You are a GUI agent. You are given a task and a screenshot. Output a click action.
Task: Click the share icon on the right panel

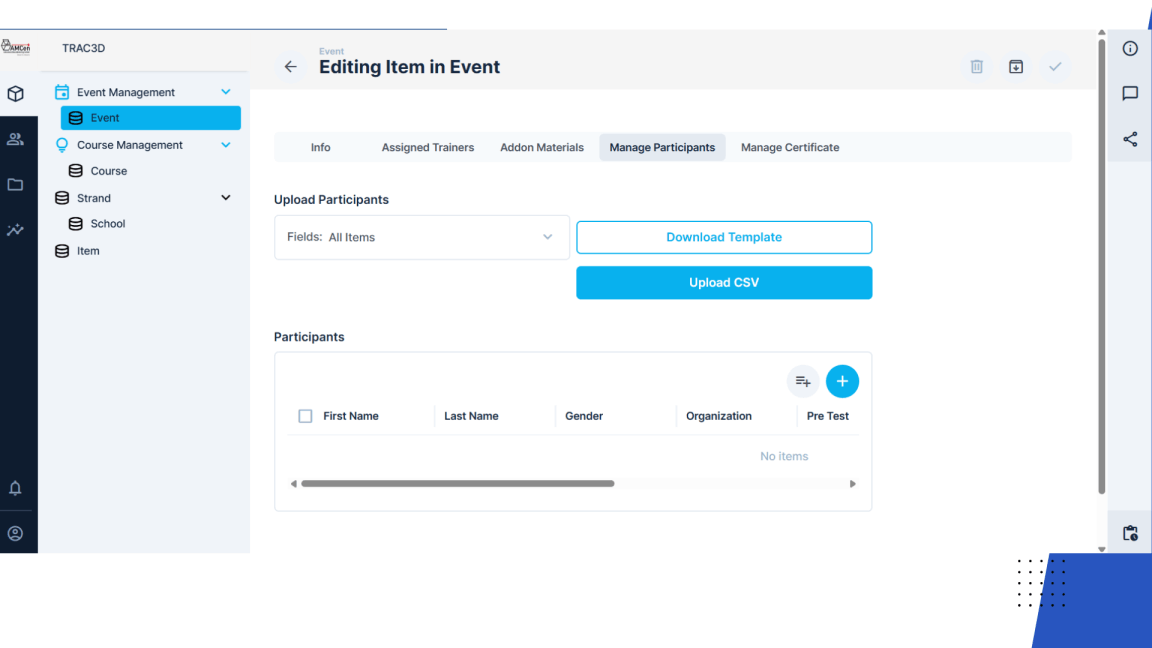1130,139
